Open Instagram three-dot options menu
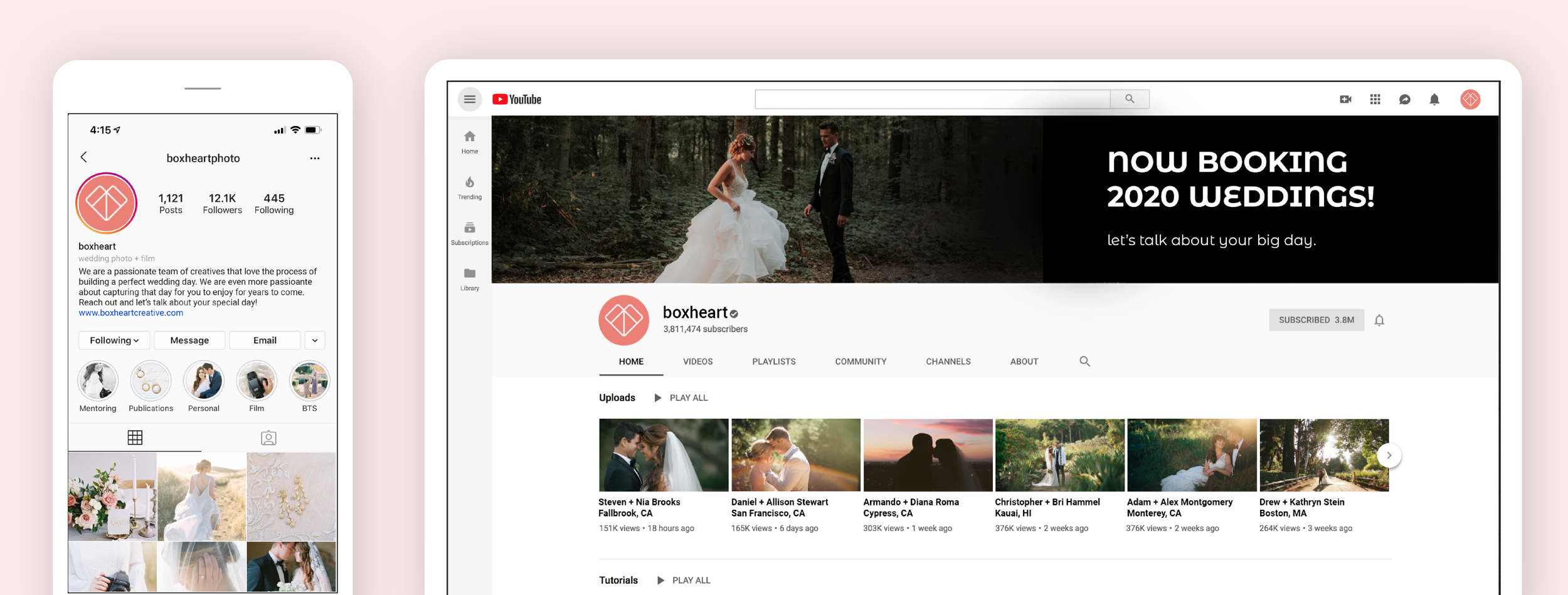Screen dimensions: 1568x595 pos(315,158)
